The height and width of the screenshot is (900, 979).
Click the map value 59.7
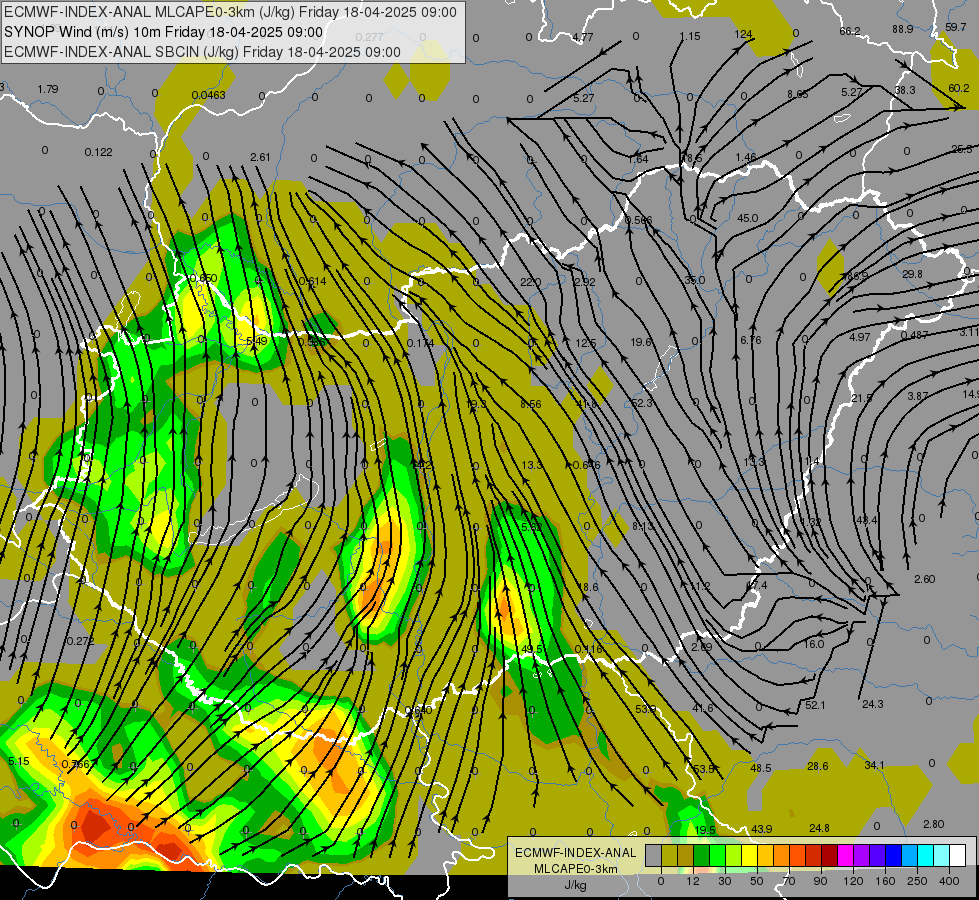[x=956, y=27]
